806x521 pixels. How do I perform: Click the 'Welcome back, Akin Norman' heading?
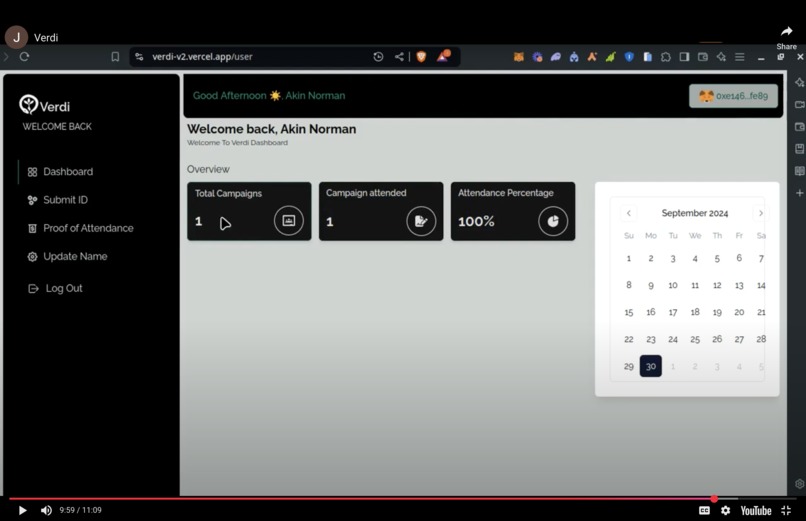click(x=271, y=129)
